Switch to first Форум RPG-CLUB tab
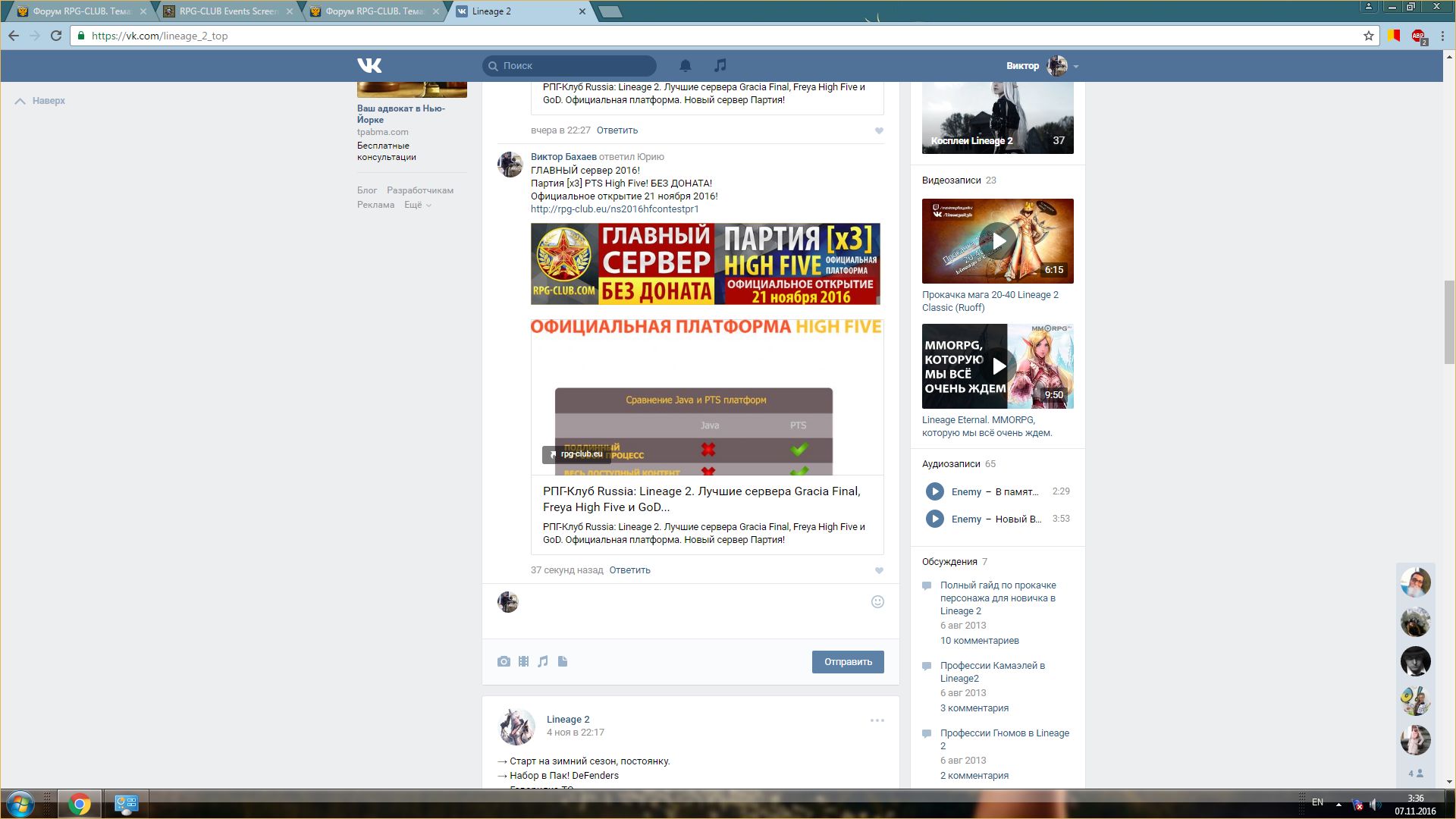The width and height of the screenshot is (1456, 819). (80, 11)
